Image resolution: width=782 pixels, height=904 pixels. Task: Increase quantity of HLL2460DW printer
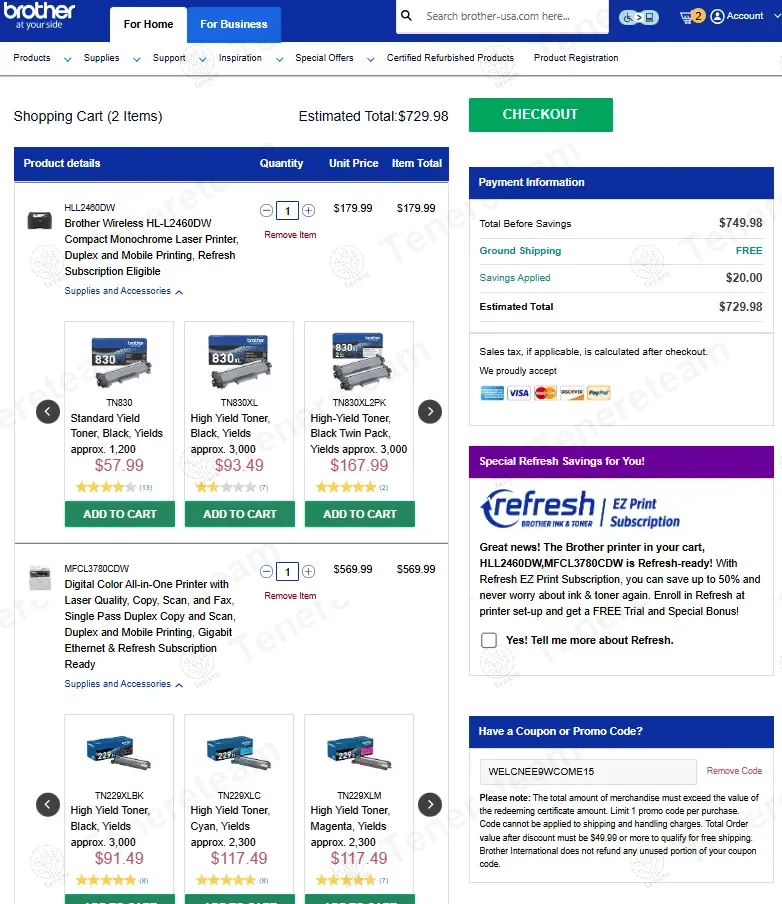tap(309, 210)
